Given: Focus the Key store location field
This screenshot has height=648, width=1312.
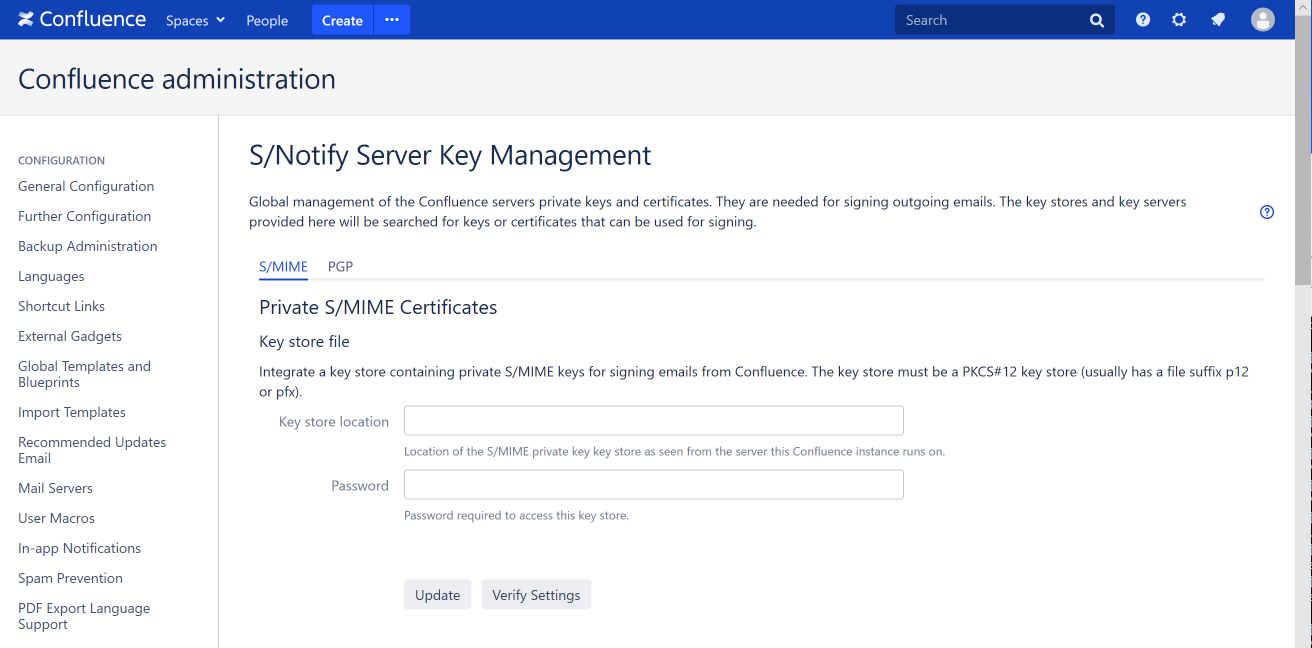Looking at the screenshot, I should [x=653, y=421].
